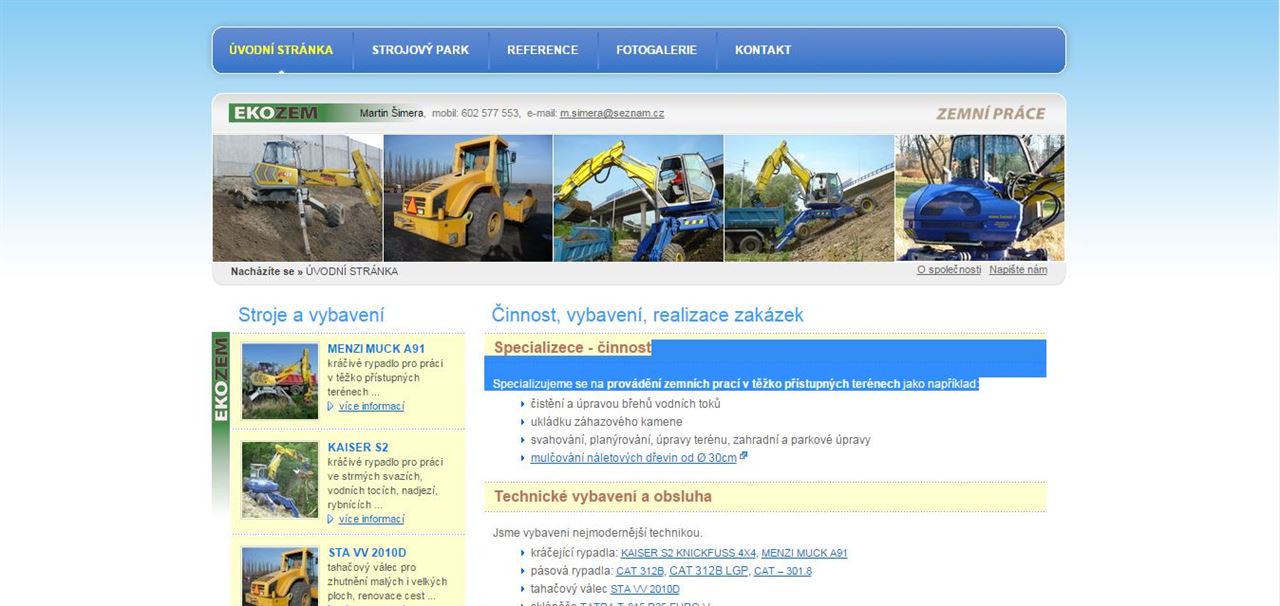Click MENZI MUCK A91 link in kráčející rypadla line

pyautogui.click(x=804, y=553)
